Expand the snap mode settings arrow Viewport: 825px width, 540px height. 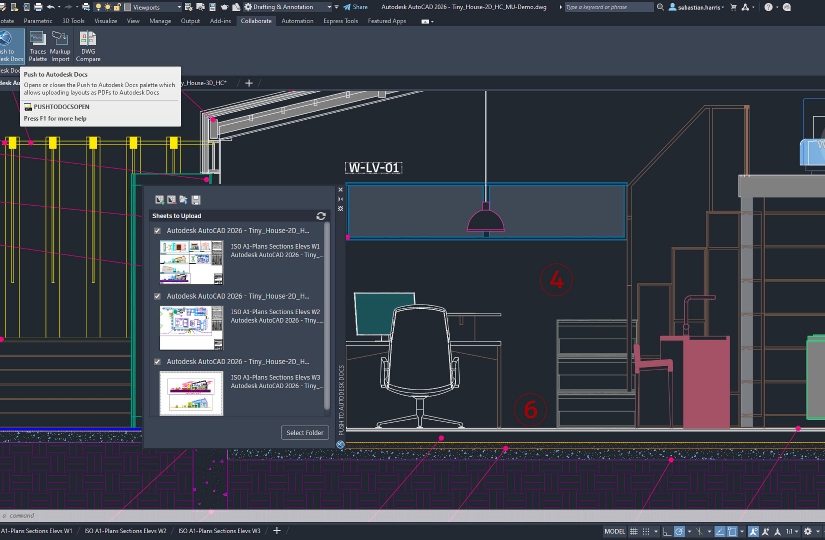point(656,532)
